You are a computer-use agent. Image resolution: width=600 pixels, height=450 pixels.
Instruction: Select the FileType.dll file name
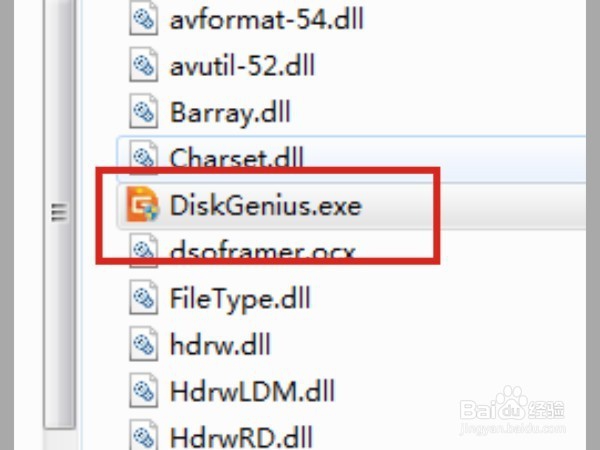pyautogui.click(x=240, y=299)
